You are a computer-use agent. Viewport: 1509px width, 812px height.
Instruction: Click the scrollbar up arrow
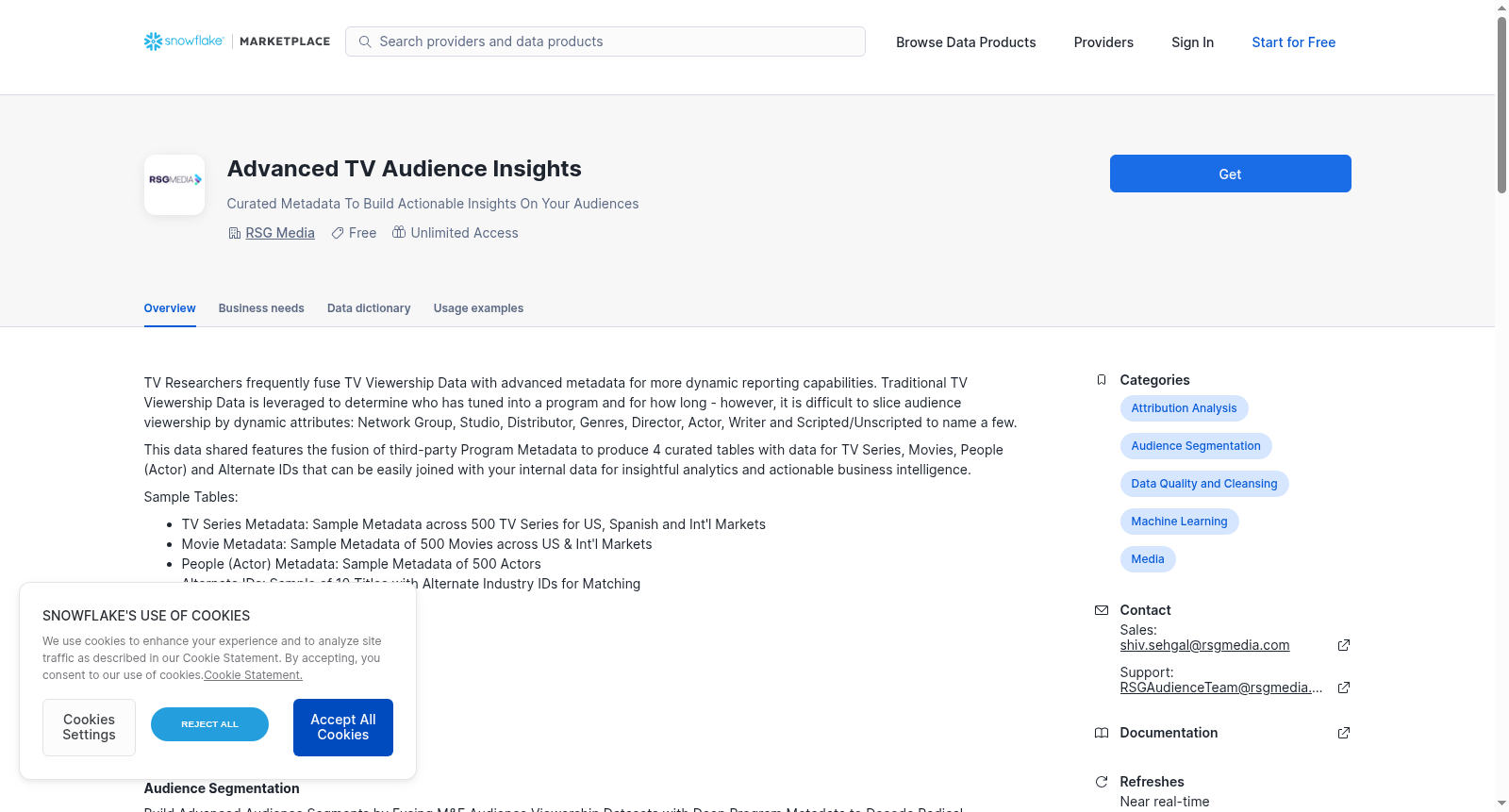(x=1501, y=8)
